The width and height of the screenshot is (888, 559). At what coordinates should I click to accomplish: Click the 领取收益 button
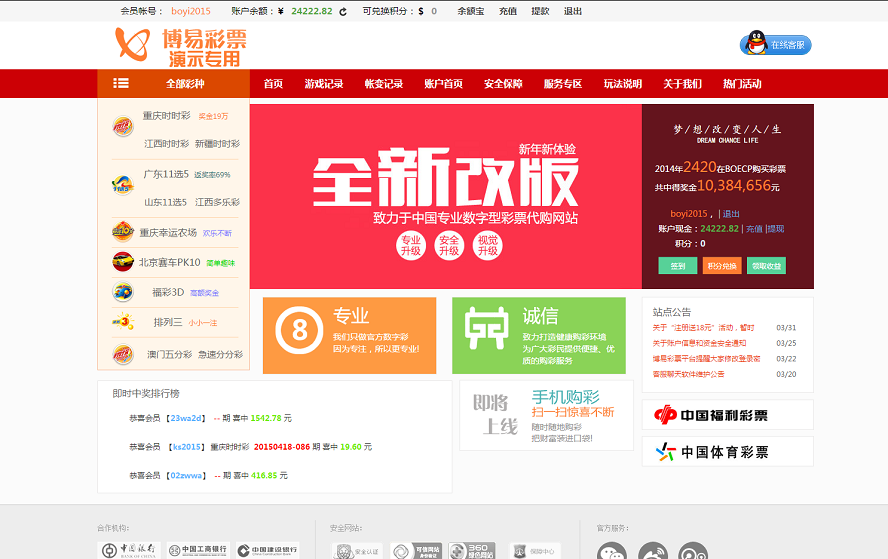766,266
